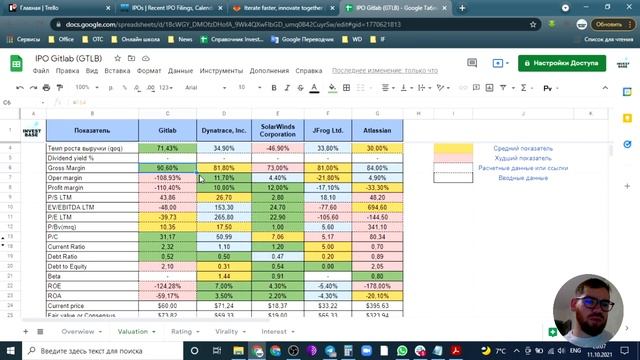Format as percent
Screen dimensions: 640x360
pyautogui.click(x=124, y=88)
